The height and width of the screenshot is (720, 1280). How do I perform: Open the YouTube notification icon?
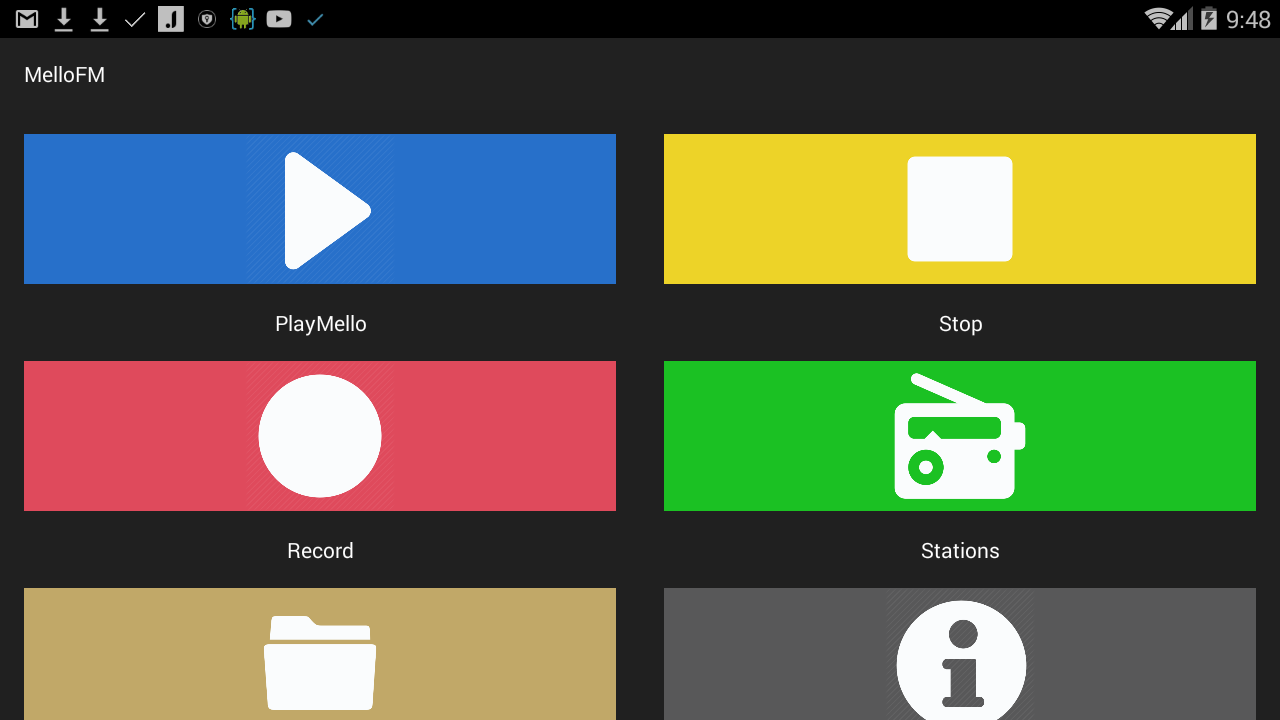pos(279,19)
